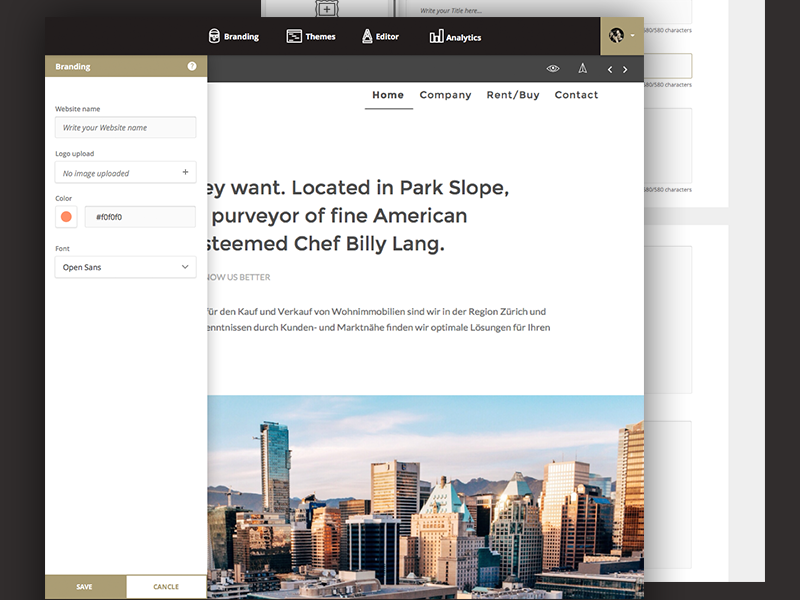Open the Contact navigation item
This screenshot has height=600, width=800.
pyautogui.click(x=577, y=95)
